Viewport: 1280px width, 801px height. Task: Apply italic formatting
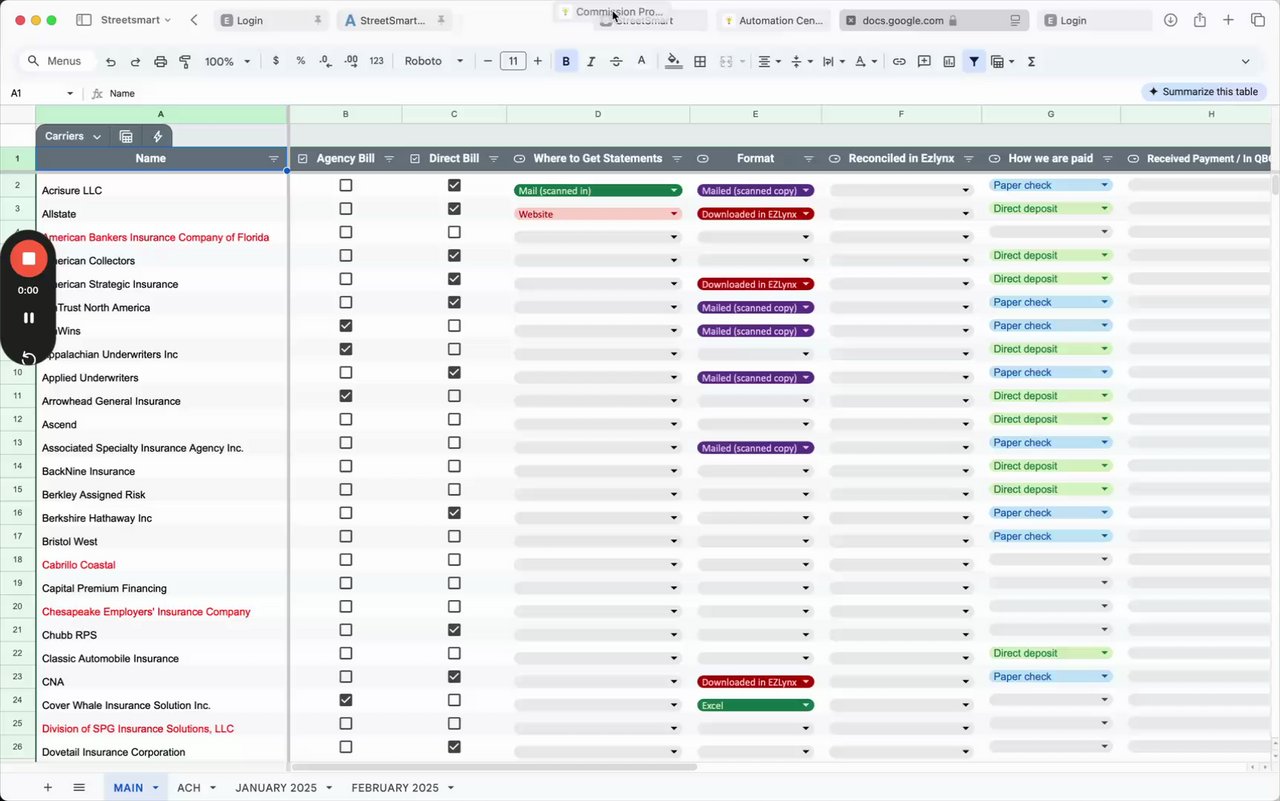tap(591, 62)
